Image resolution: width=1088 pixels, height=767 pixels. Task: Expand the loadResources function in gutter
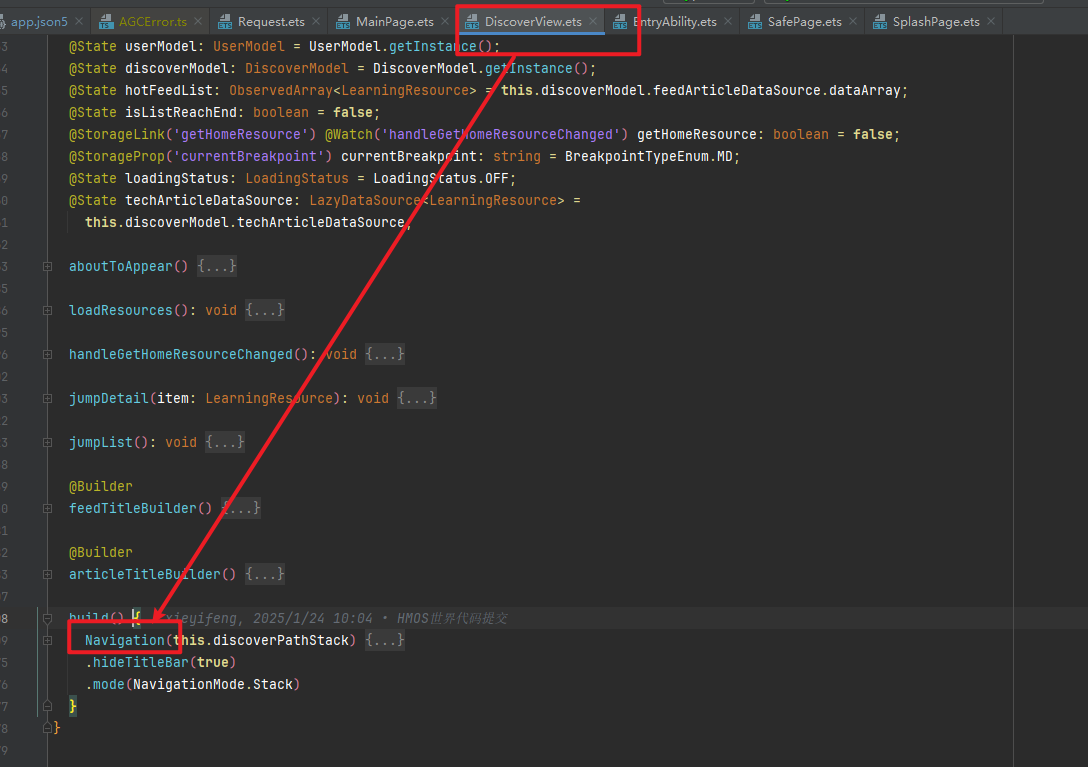pyautogui.click(x=47, y=311)
